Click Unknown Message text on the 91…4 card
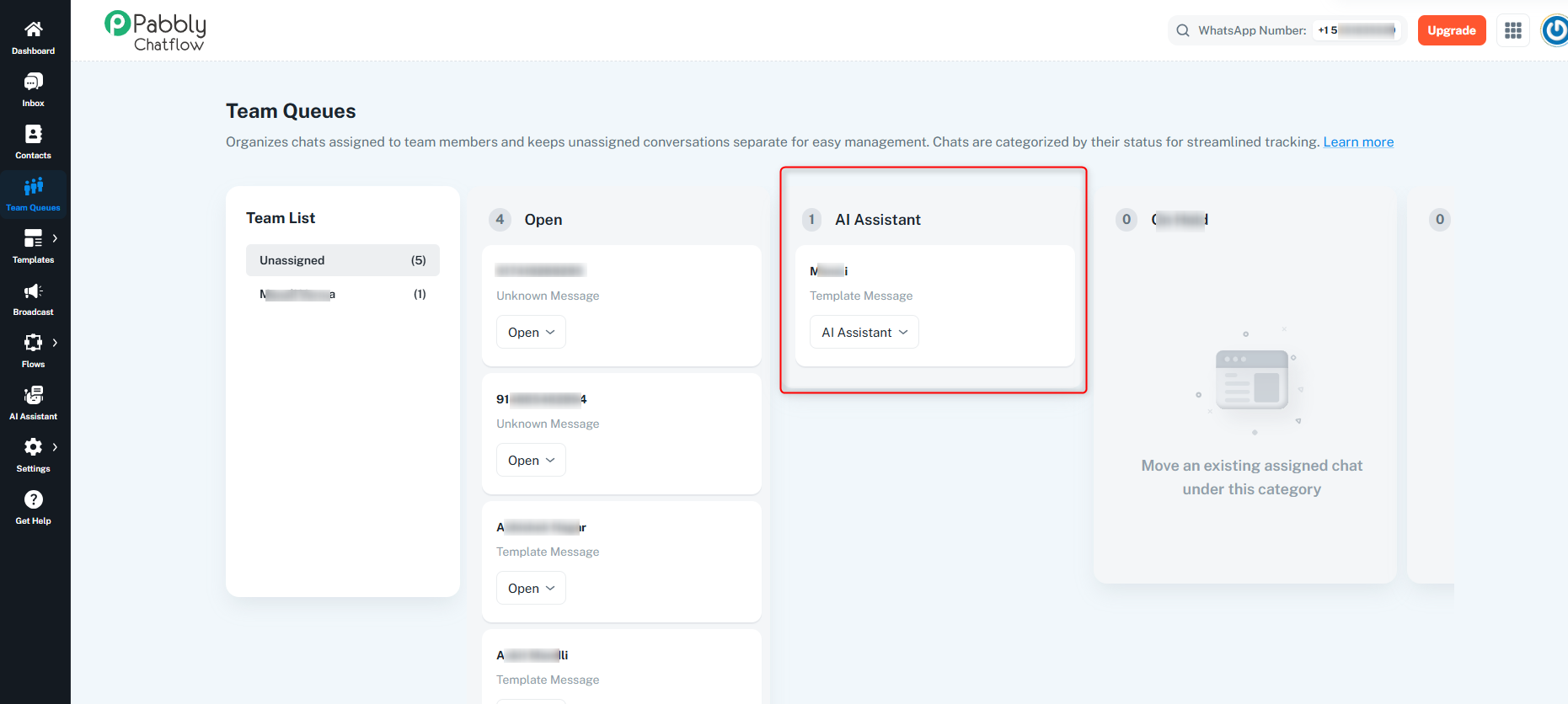This screenshot has height=704, width=1568. coord(548,424)
